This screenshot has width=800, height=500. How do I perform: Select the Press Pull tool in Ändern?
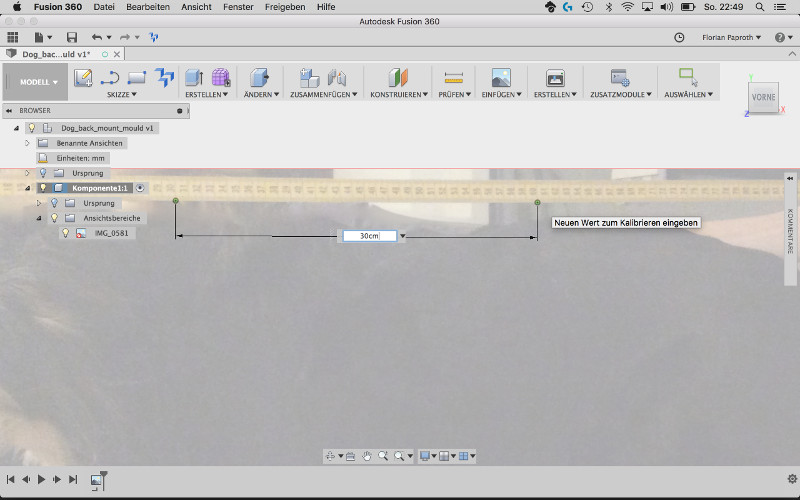(260, 78)
